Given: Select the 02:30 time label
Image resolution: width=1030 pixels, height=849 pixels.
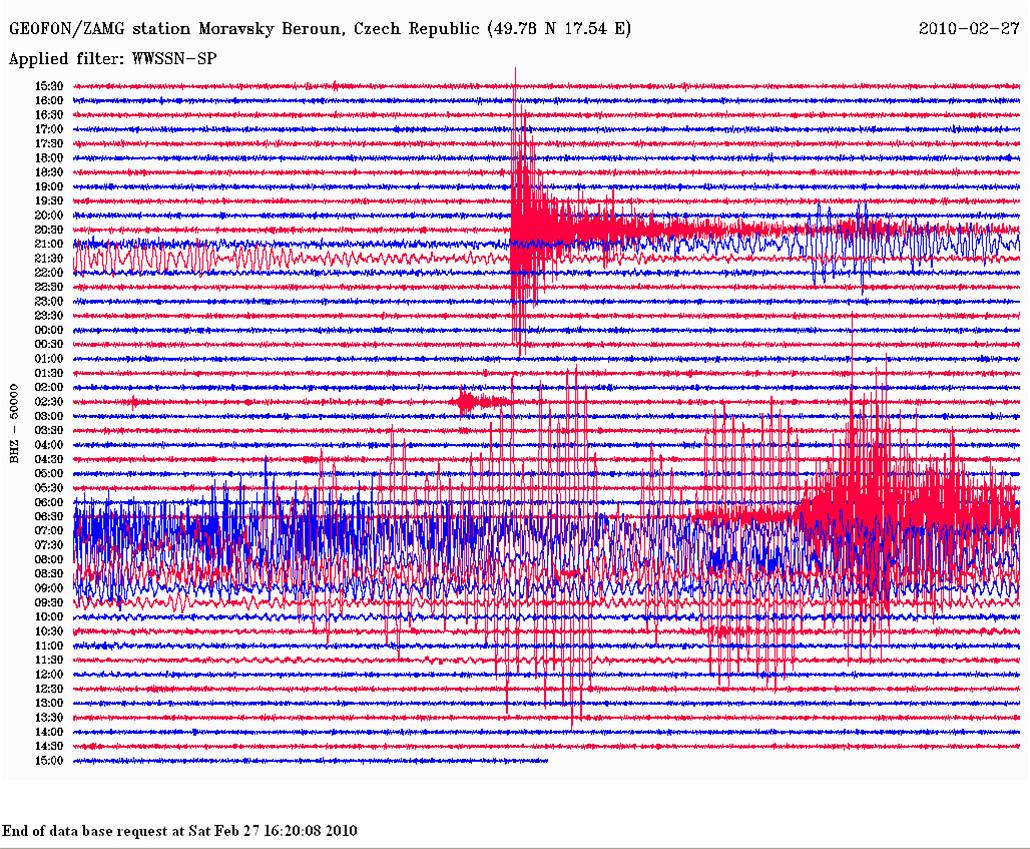Looking at the screenshot, I should pyautogui.click(x=50, y=401).
